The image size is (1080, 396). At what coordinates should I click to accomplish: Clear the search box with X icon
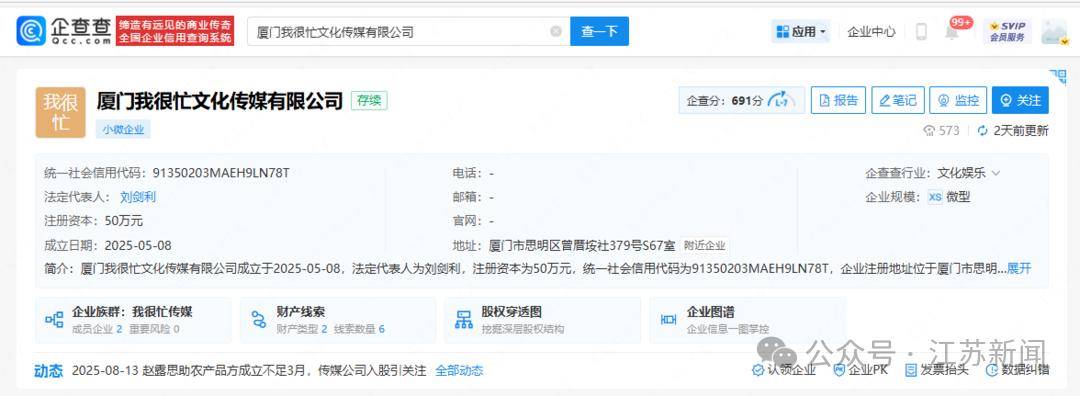[556, 32]
